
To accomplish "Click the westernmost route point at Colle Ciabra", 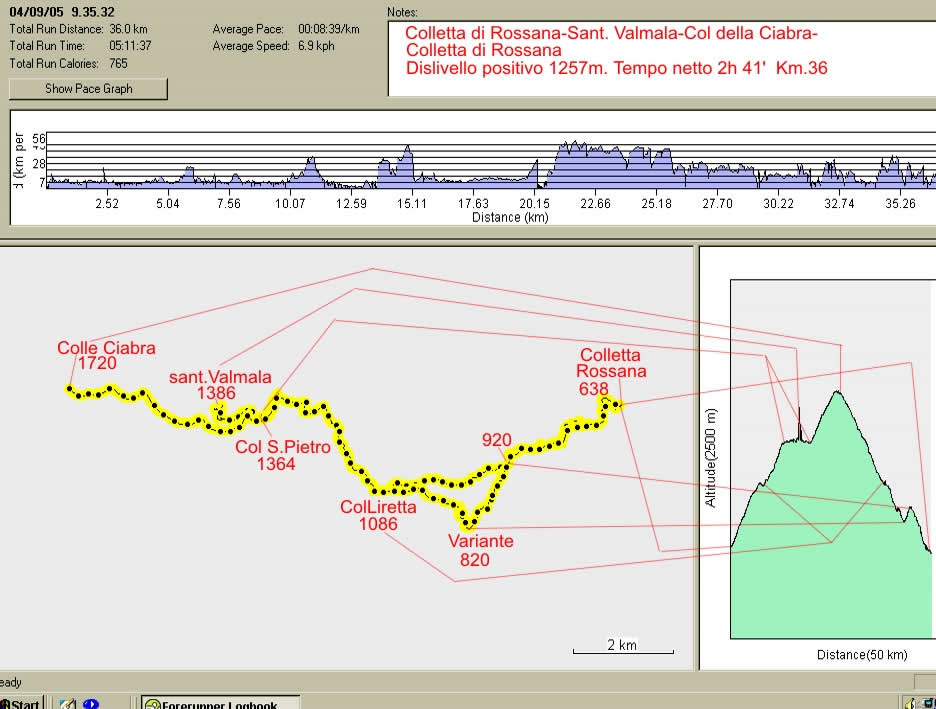I will [x=70, y=389].
